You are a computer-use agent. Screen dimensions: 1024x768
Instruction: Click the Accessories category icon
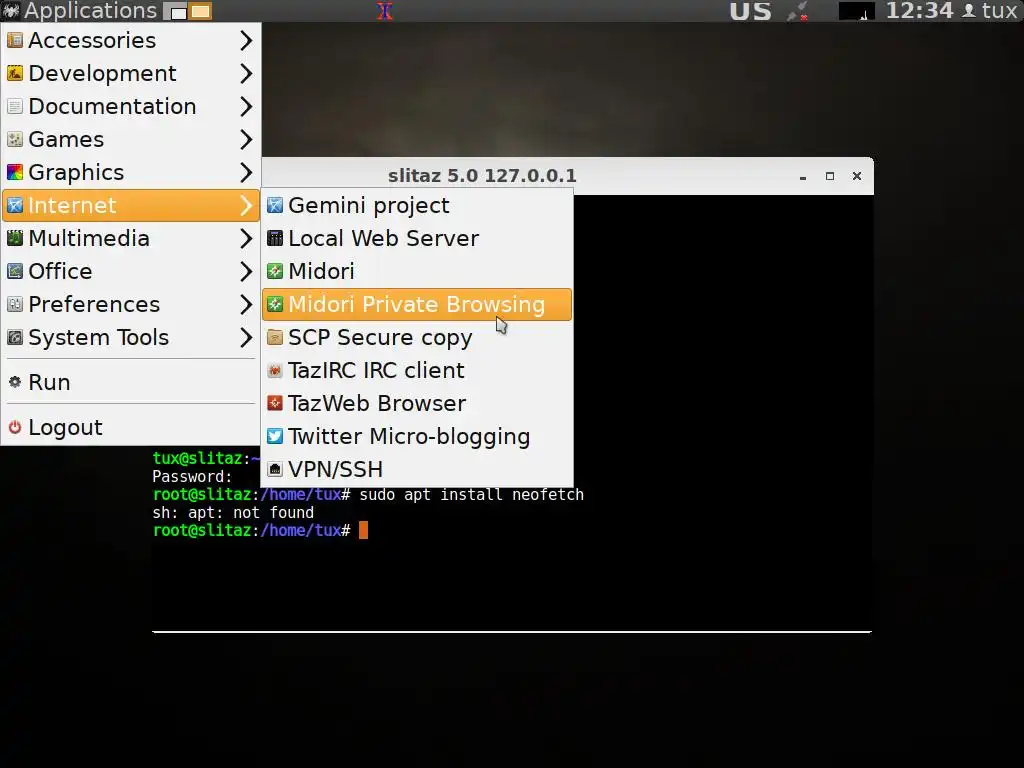pyautogui.click(x=15, y=40)
